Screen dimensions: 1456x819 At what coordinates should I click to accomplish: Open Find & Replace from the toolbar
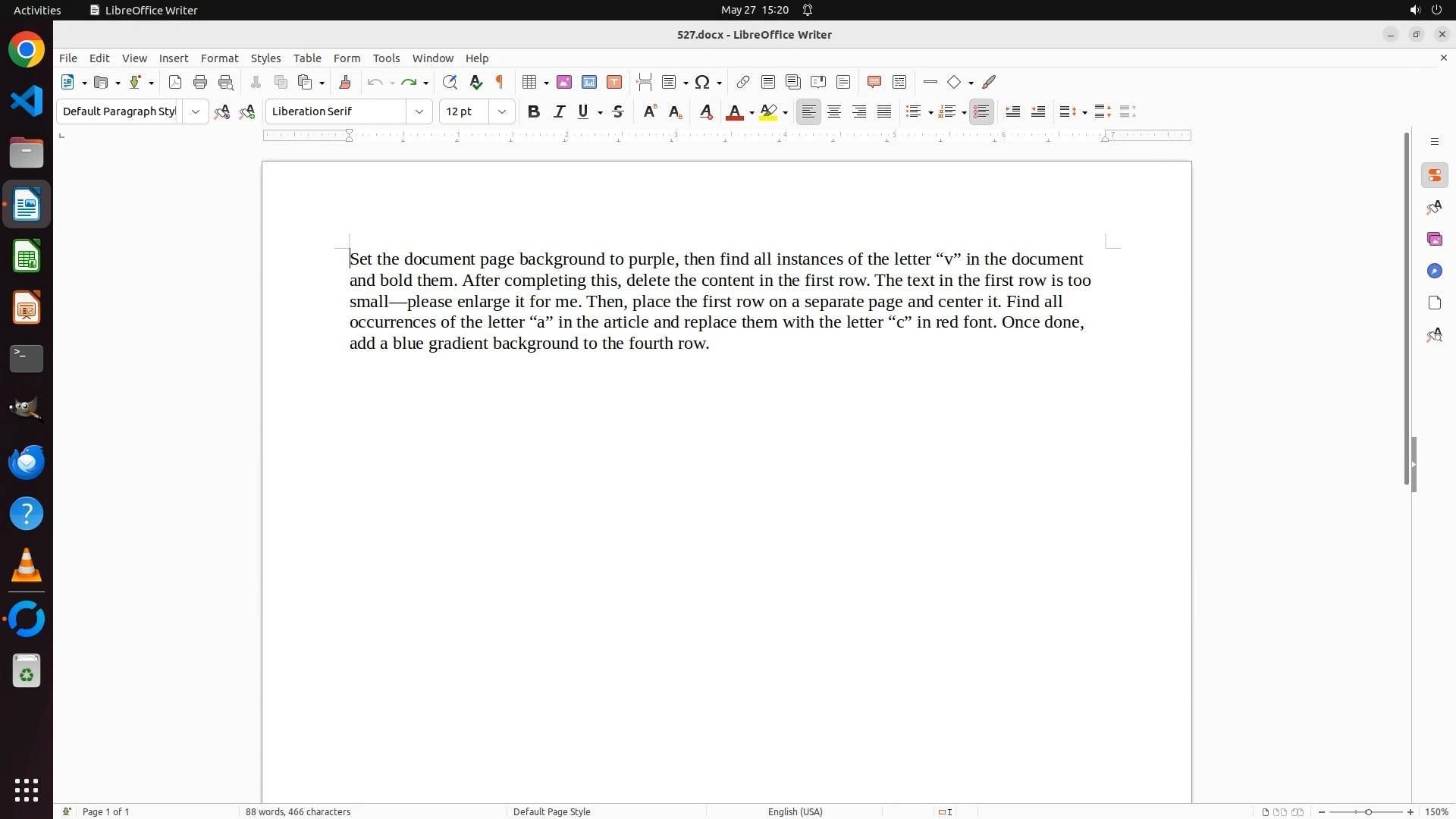(450, 82)
